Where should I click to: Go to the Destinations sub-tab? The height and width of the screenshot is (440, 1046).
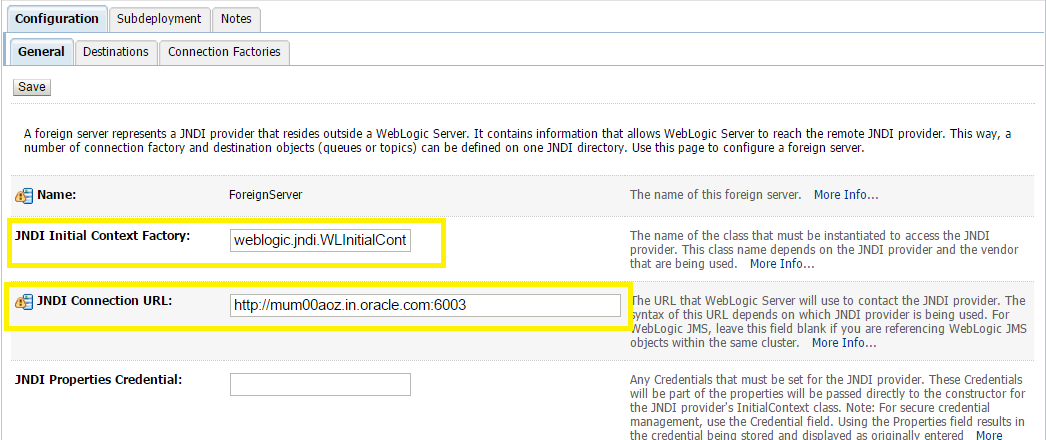click(x=116, y=52)
